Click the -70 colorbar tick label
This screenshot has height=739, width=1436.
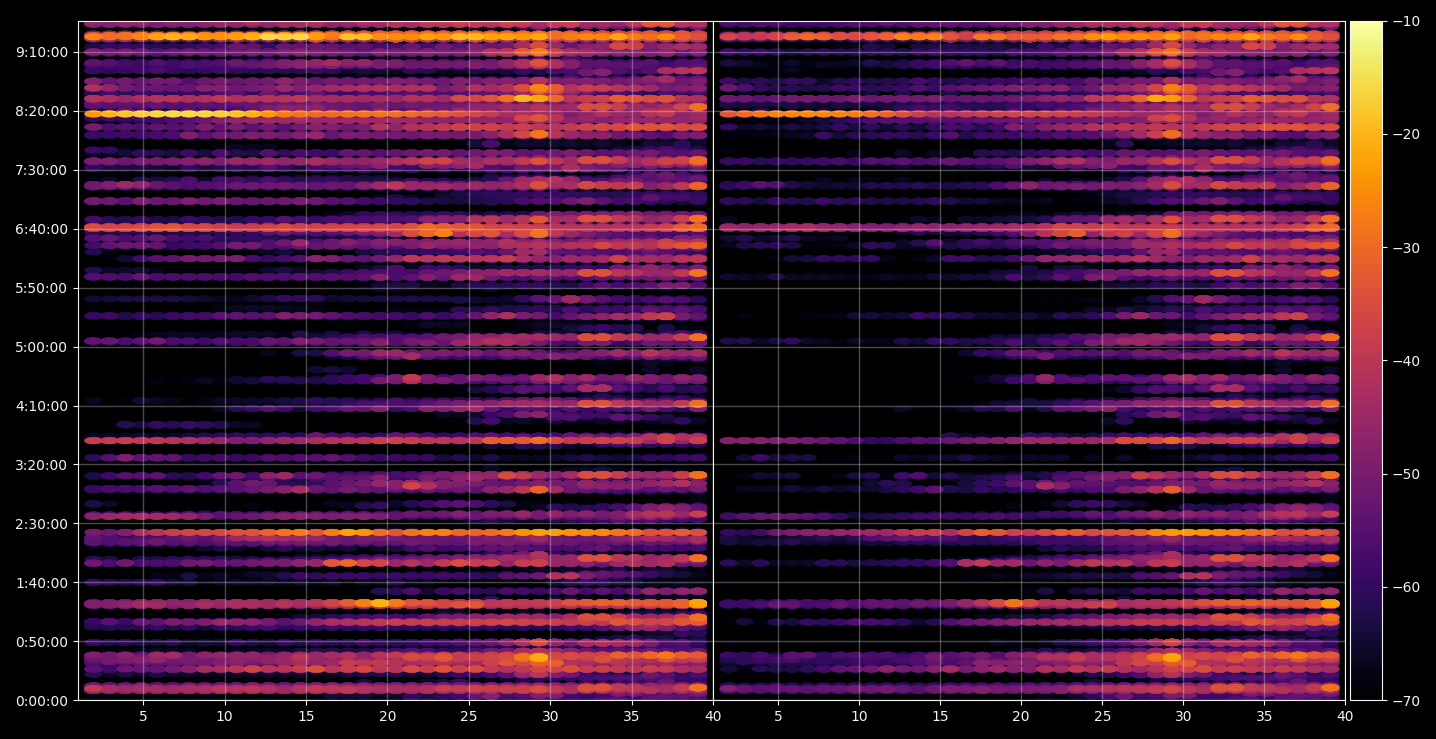(1406, 701)
